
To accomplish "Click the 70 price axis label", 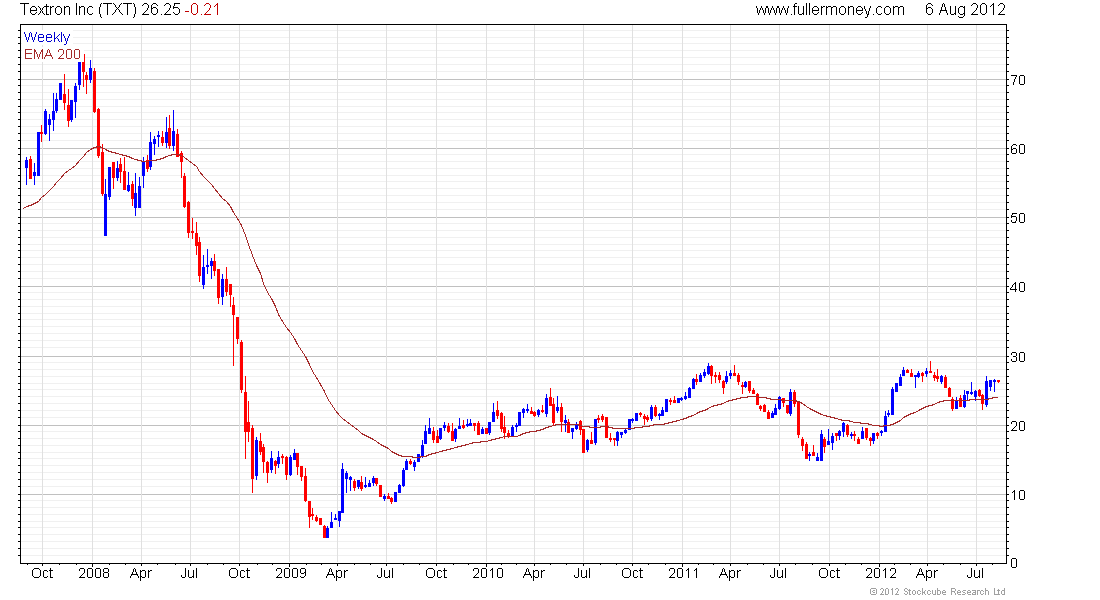I will [1017, 80].
